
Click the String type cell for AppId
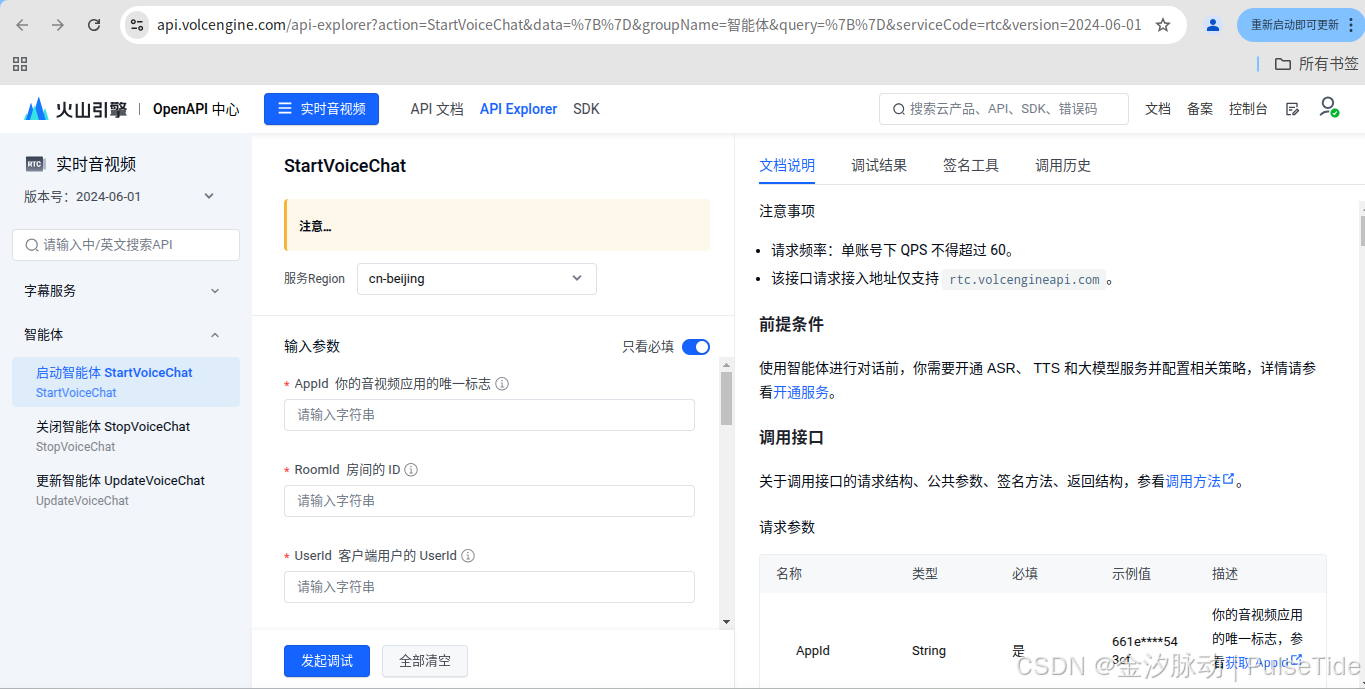pyautogui.click(x=929, y=651)
